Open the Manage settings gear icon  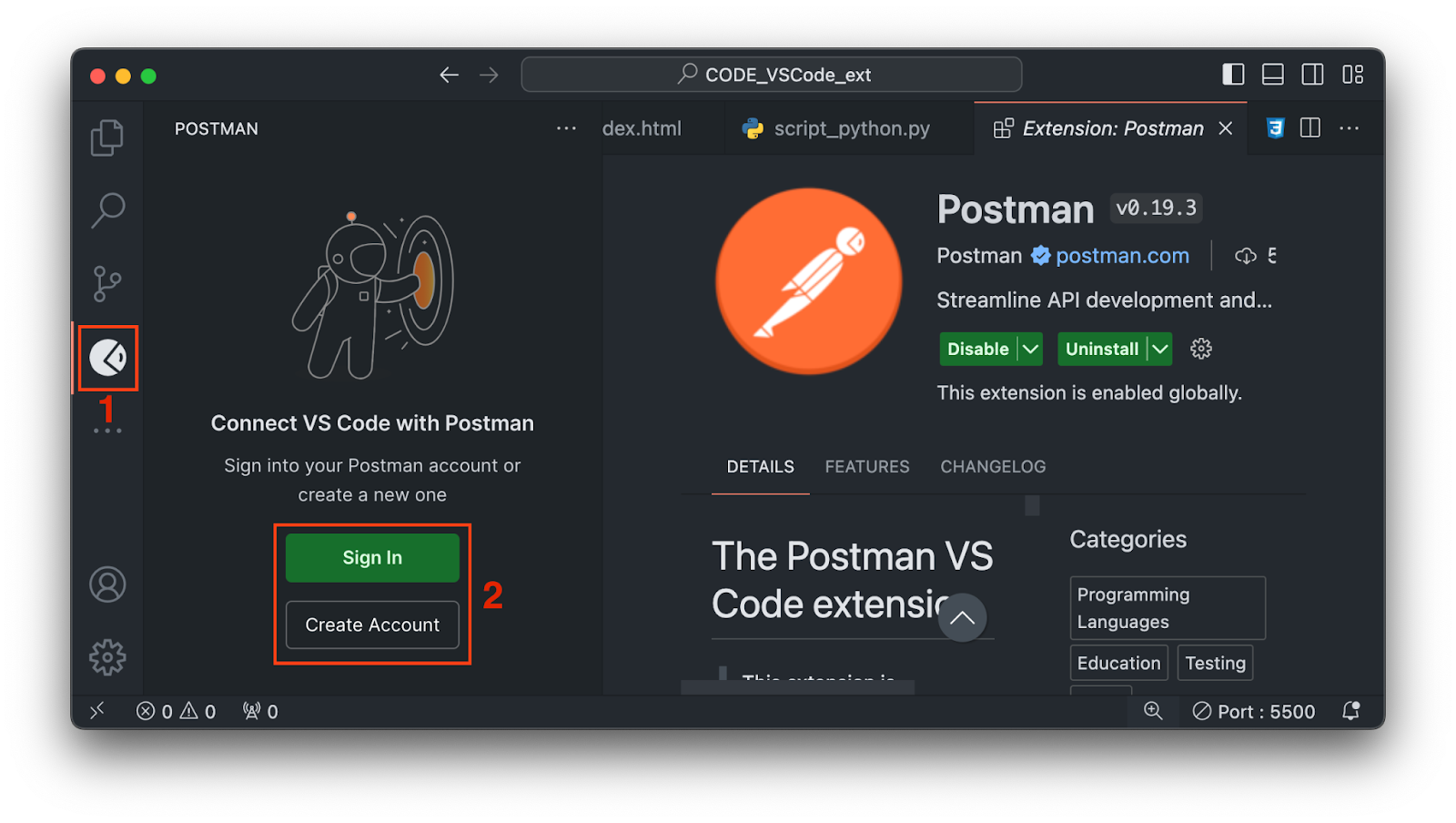[106, 656]
